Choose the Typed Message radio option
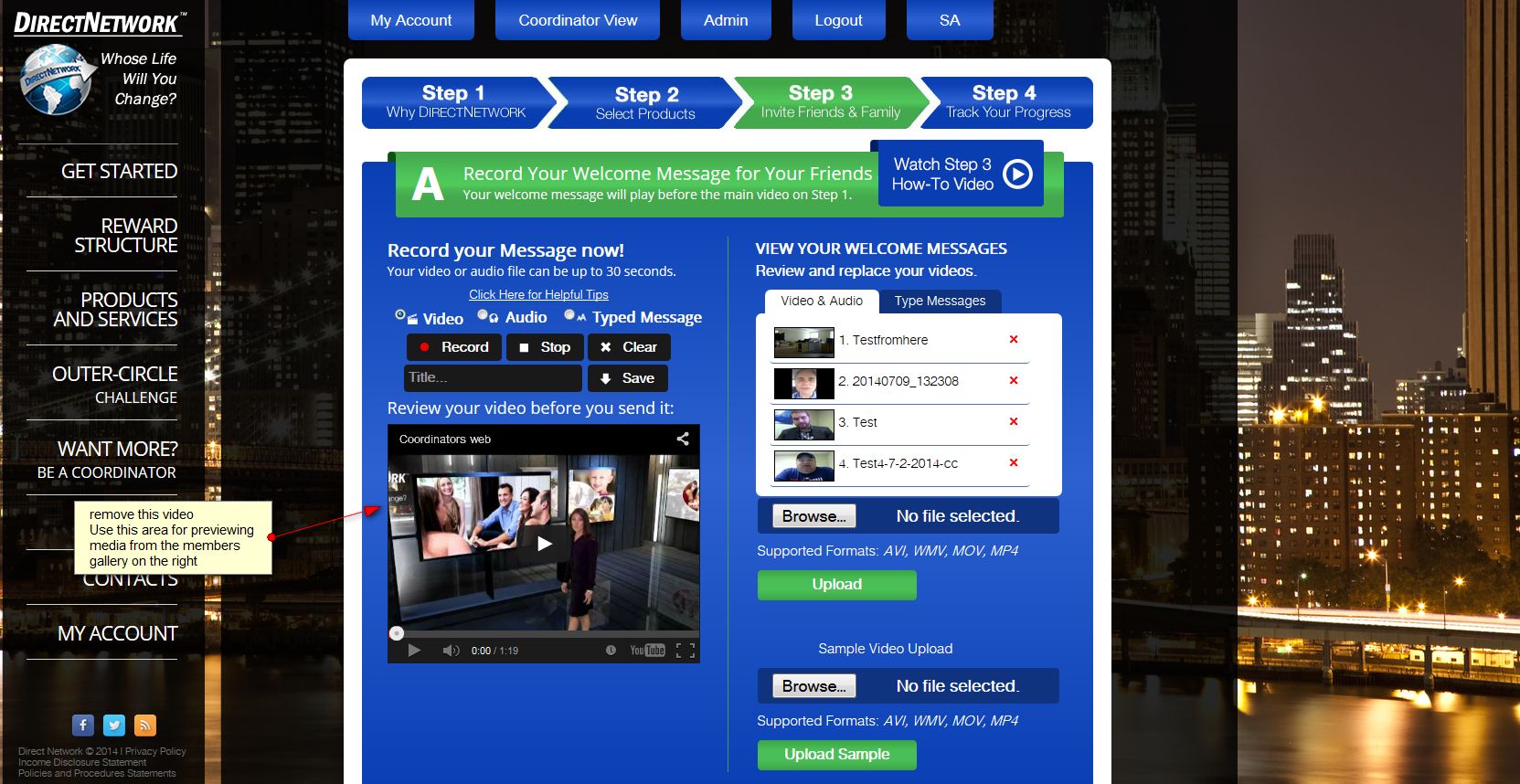 [569, 314]
